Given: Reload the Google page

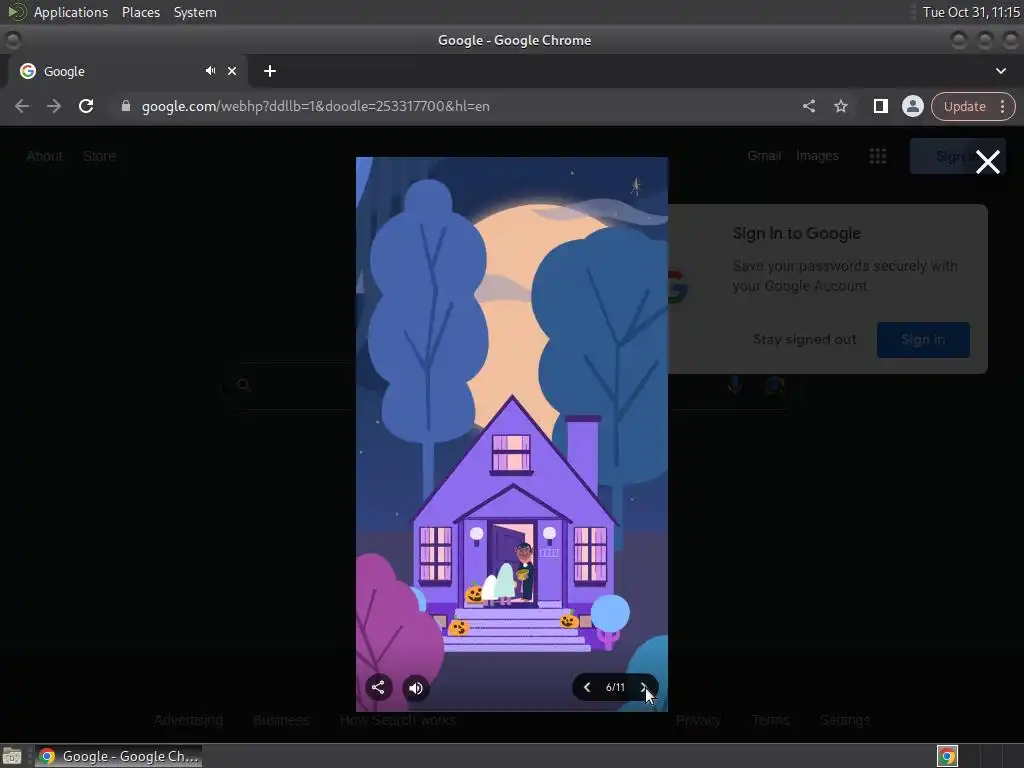Looking at the screenshot, I should [x=86, y=106].
